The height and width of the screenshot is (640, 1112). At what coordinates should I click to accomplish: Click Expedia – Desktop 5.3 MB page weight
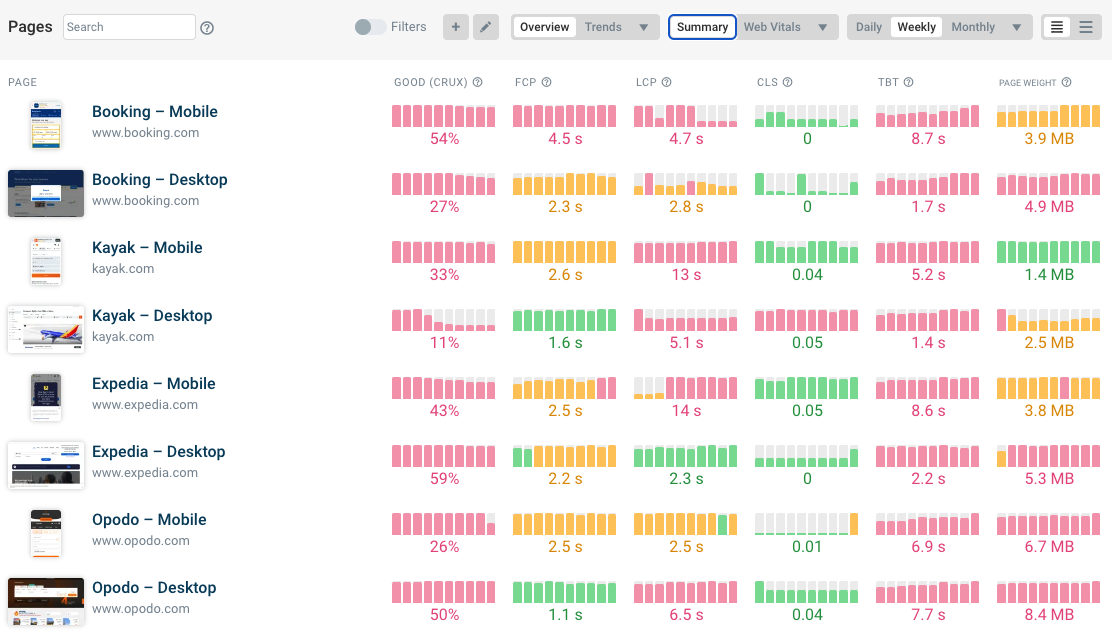click(x=1049, y=479)
